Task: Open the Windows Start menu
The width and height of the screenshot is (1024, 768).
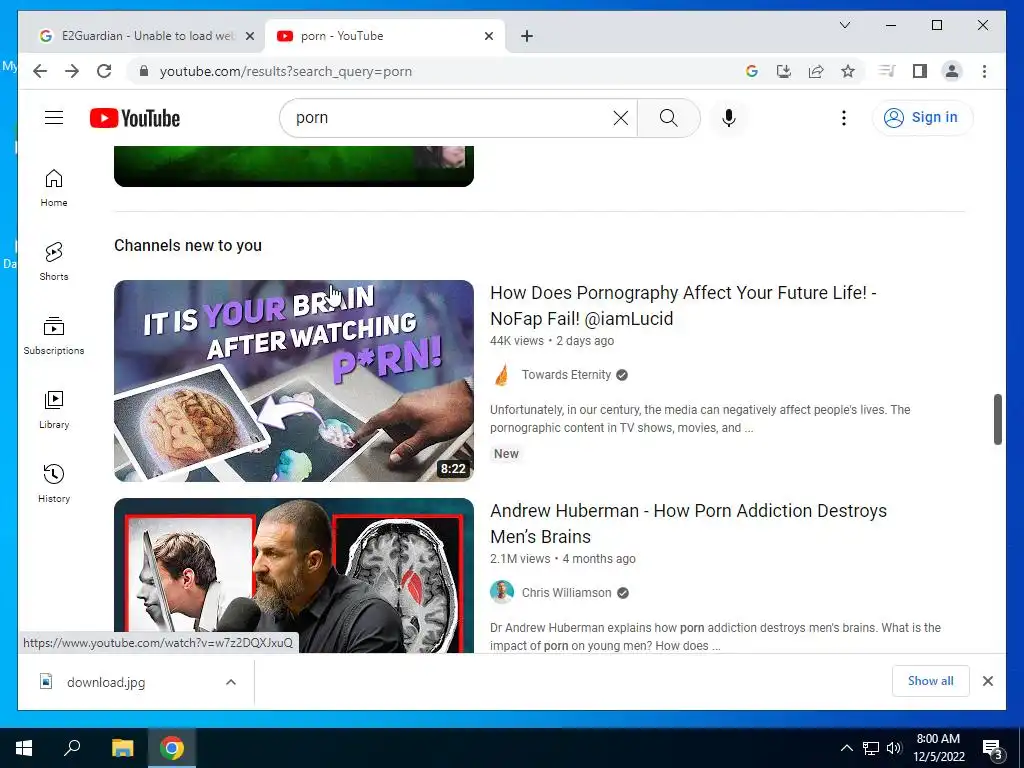Action: (x=24, y=748)
